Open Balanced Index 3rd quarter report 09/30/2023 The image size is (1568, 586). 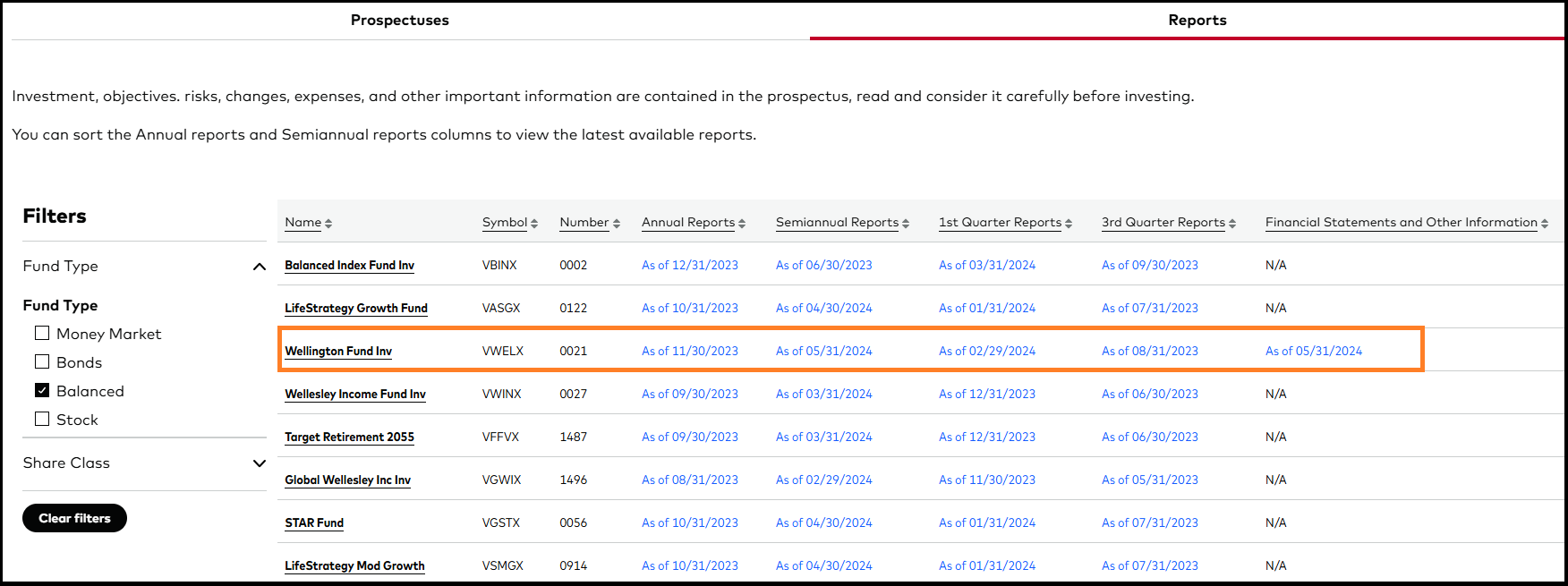click(x=1150, y=266)
